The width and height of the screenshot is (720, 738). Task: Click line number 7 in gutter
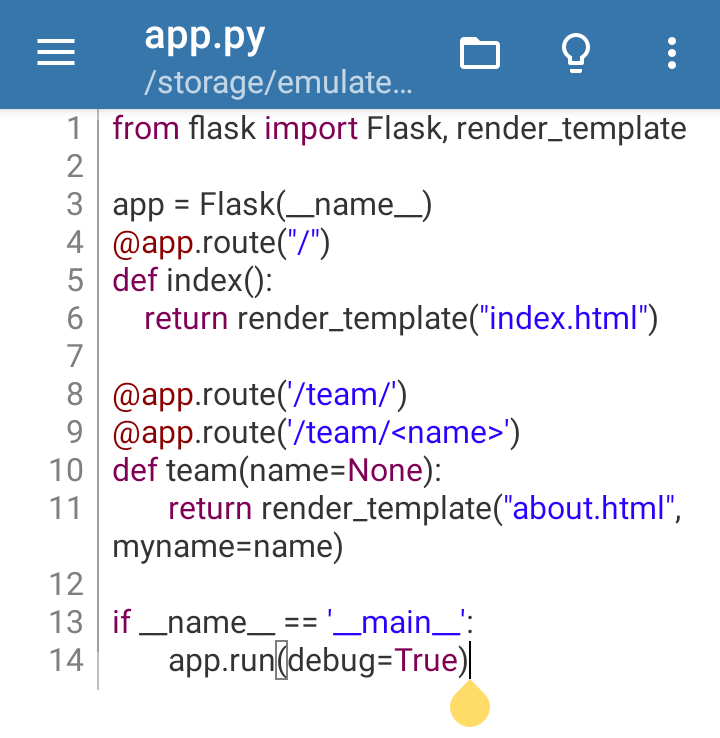click(75, 356)
